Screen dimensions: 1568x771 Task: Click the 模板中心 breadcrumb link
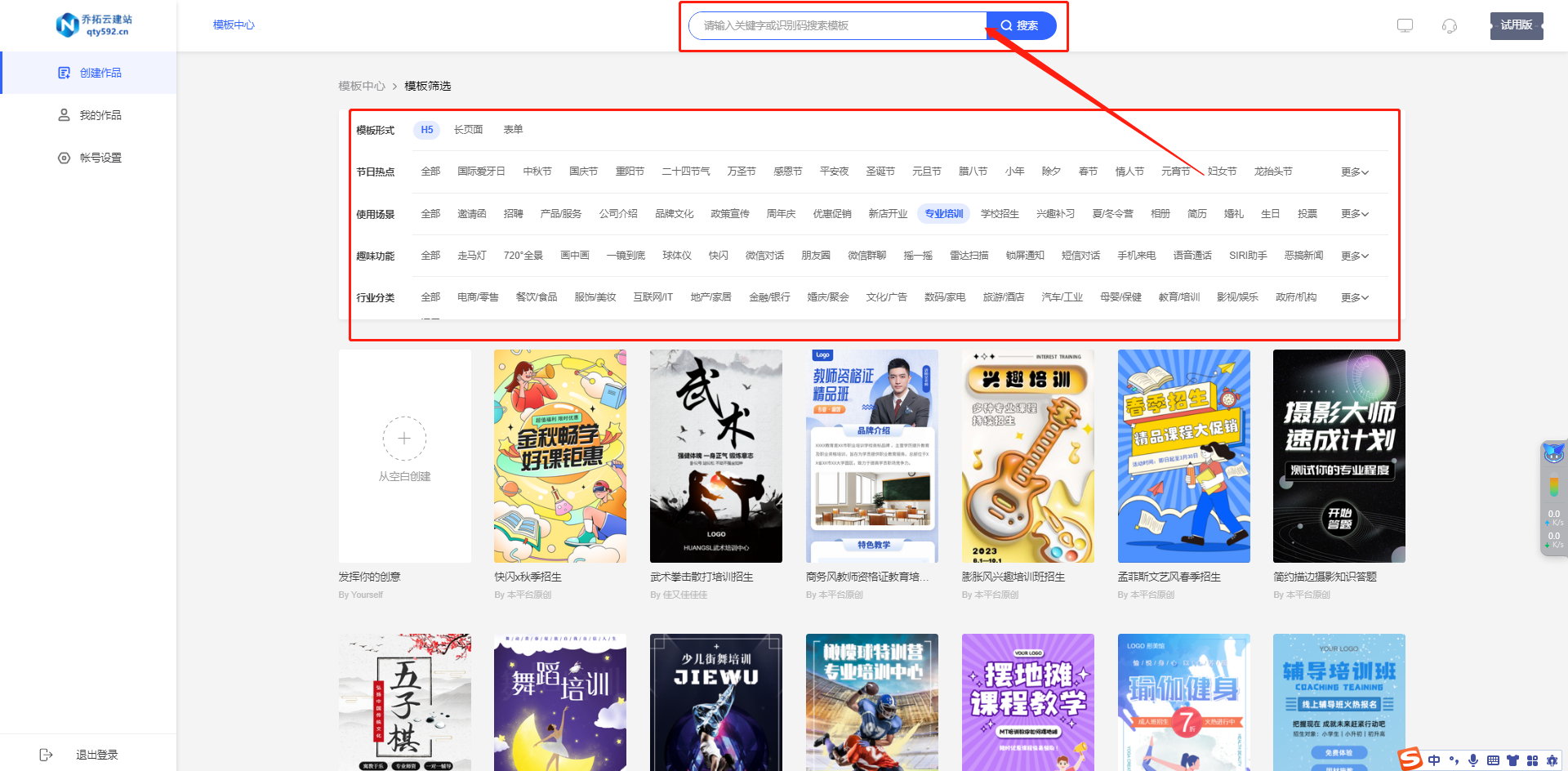(361, 86)
